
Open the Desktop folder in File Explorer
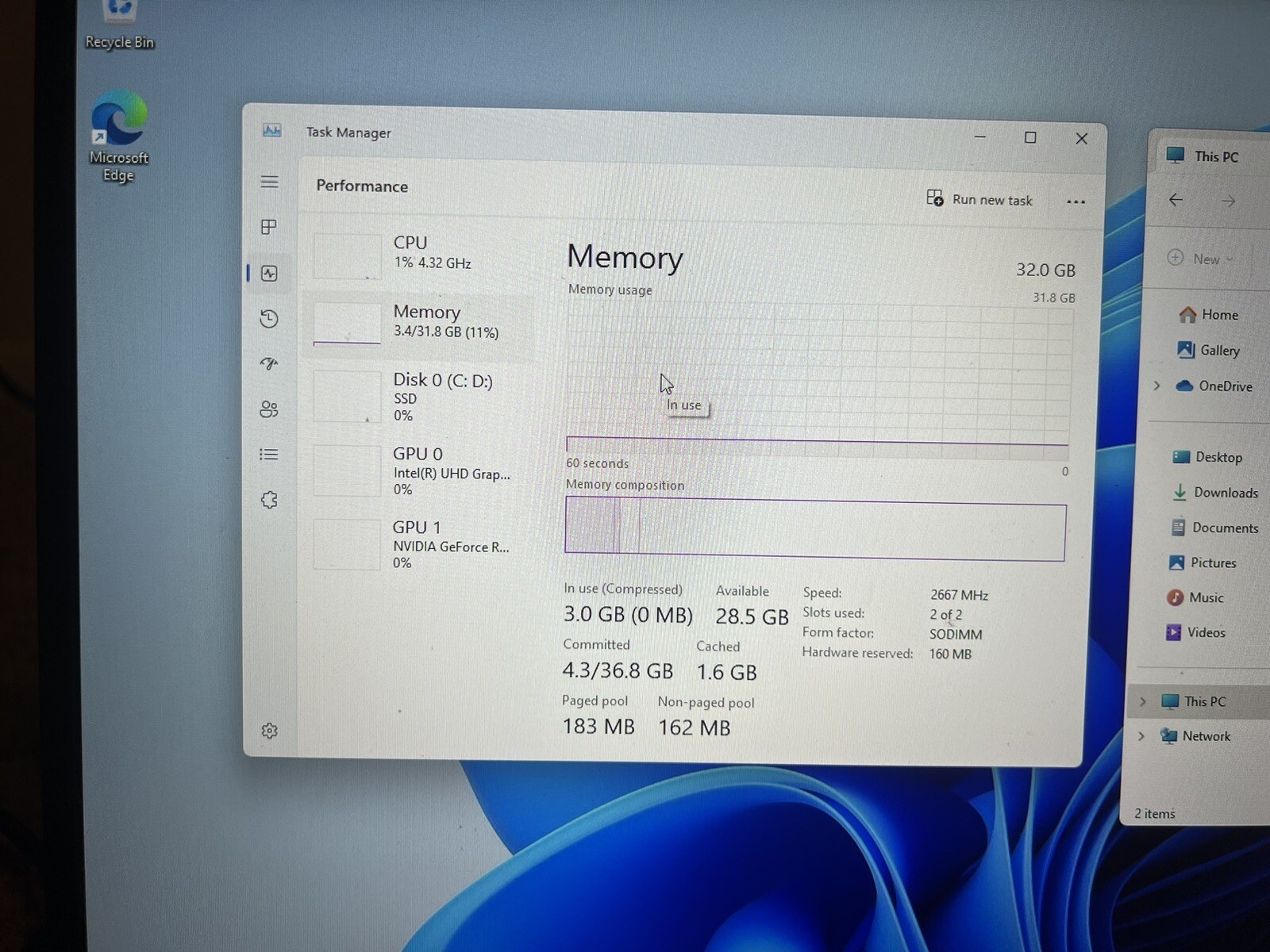(x=1207, y=457)
